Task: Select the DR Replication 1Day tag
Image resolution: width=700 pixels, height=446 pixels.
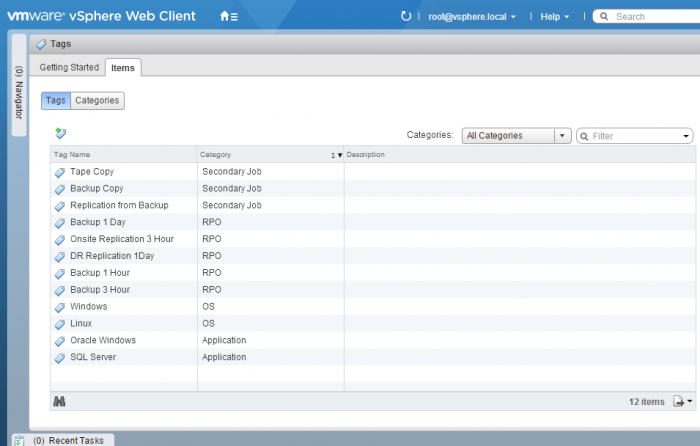Action: coord(373,256)
